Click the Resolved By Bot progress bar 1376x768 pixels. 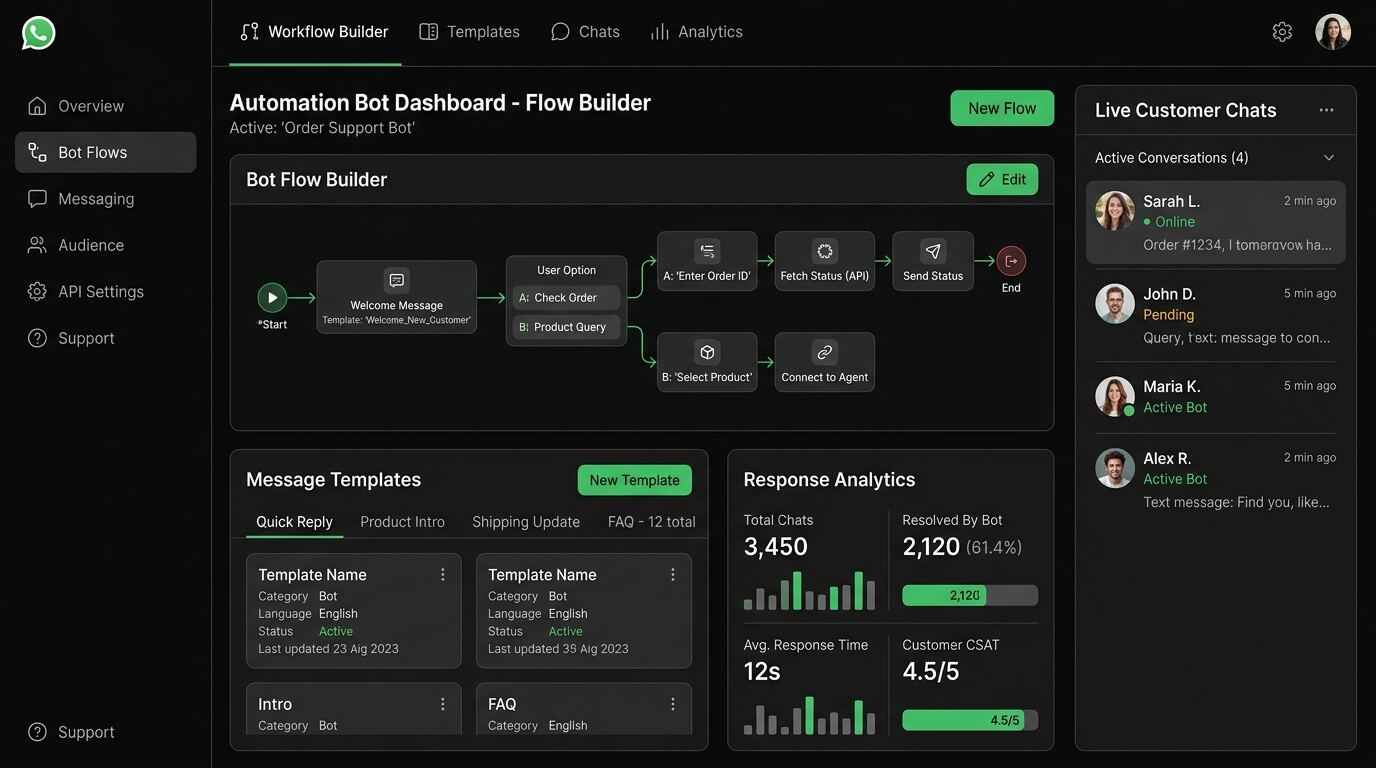(970, 595)
